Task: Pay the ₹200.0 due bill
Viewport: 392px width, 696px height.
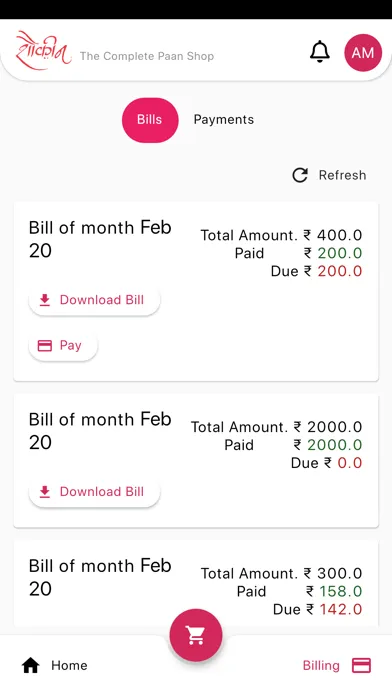Action: [x=63, y=346]
